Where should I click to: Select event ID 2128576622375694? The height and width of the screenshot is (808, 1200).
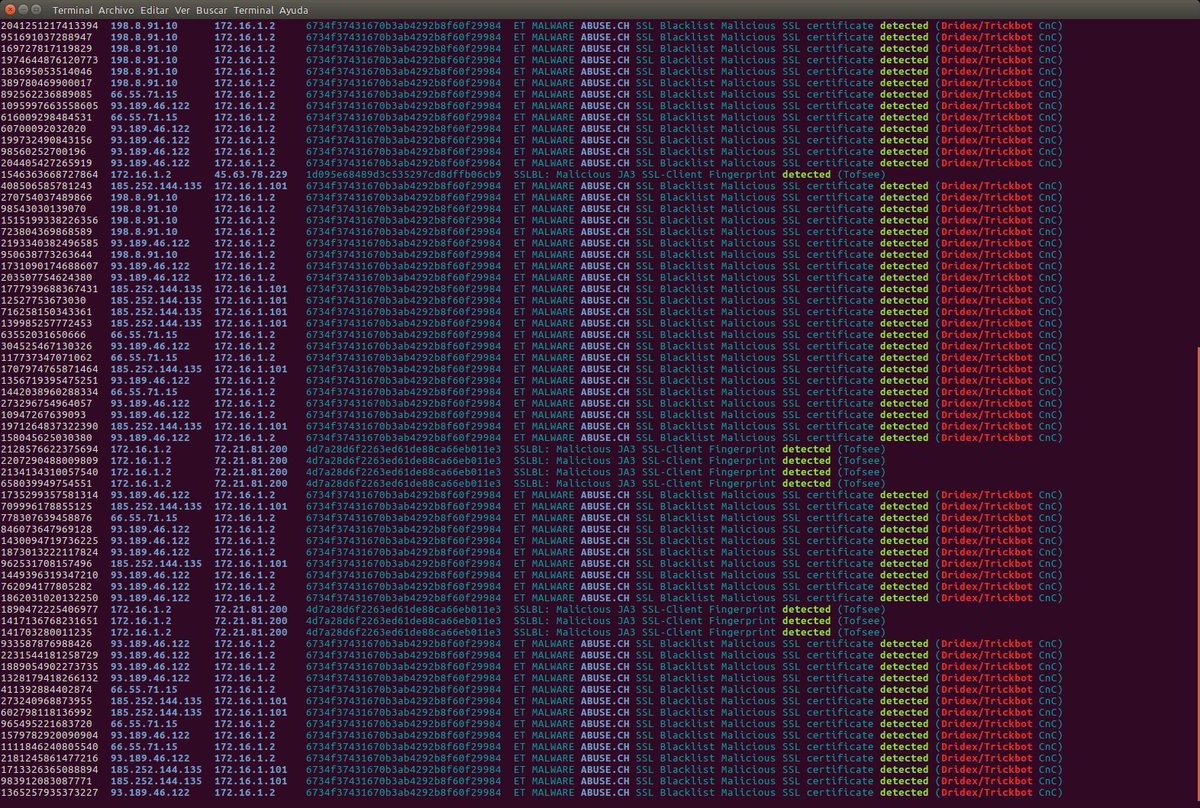(x=50, y=449)
